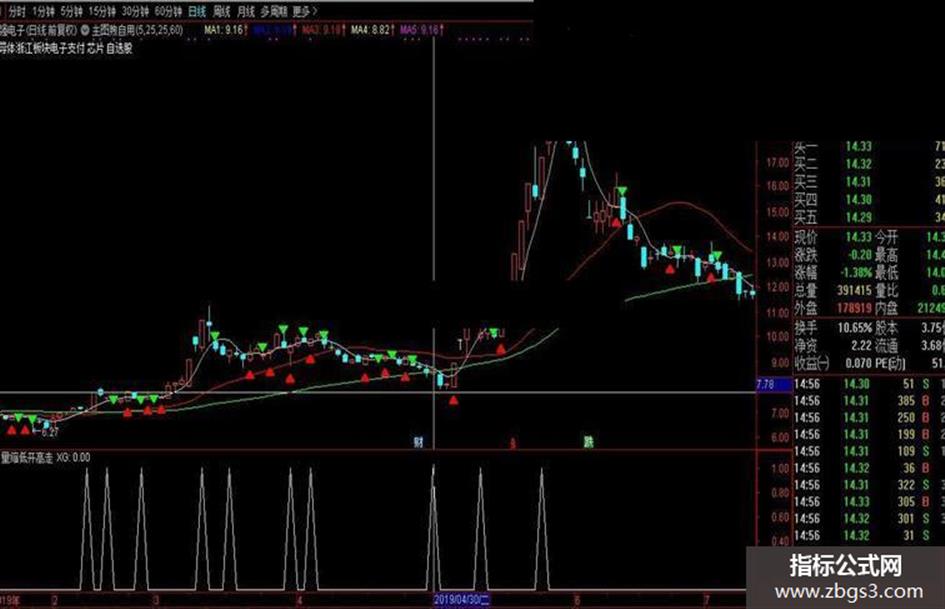Select the 14:56 trade row with volume 31

868,535
